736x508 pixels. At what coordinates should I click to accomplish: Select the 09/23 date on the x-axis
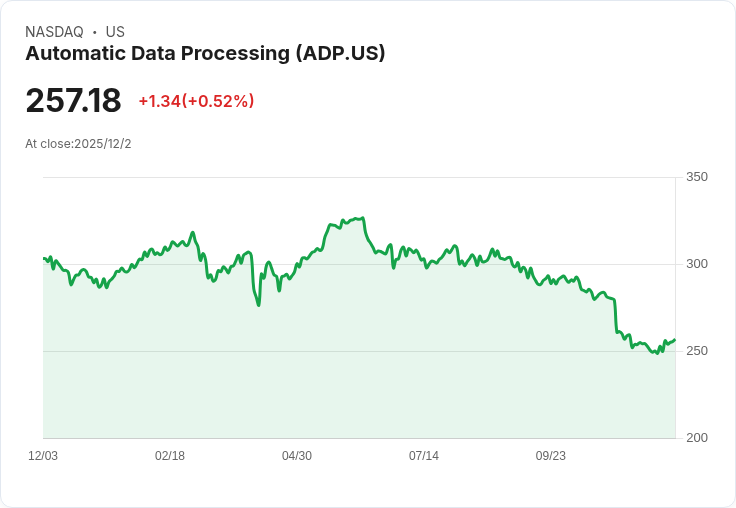pyautogui.click(x=551, y=456)
